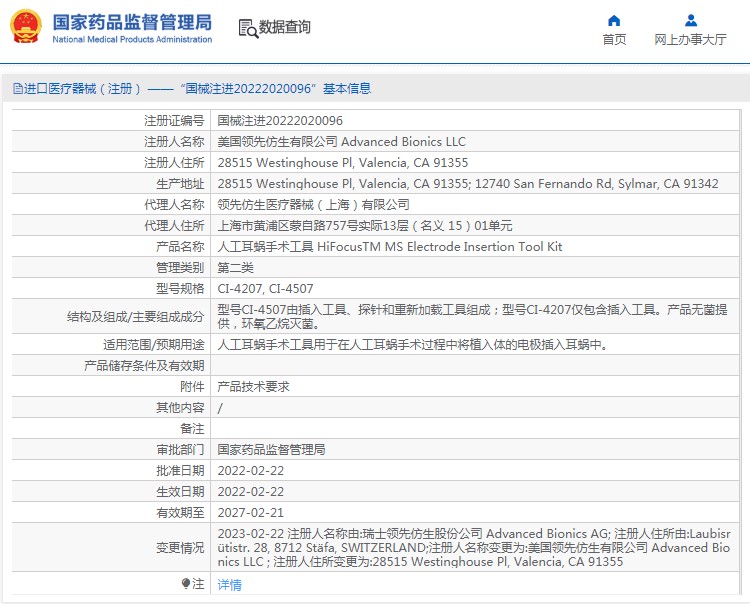
Task: Click the 首页 home icon
Action: (x=614, y=21)
